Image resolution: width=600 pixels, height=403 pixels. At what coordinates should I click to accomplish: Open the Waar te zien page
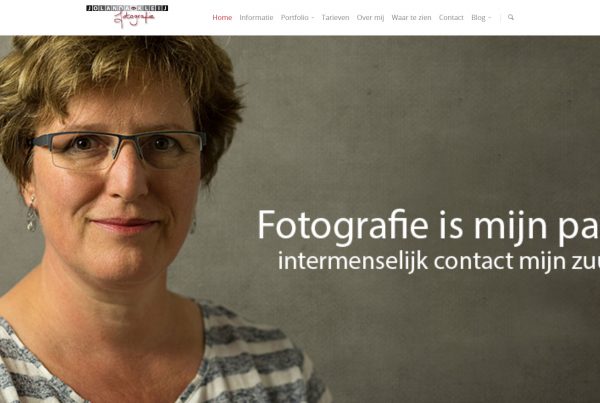click(411, 18)
